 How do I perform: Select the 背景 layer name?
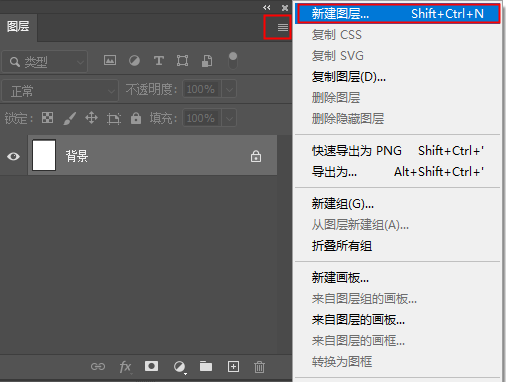(x=77, y=156)
